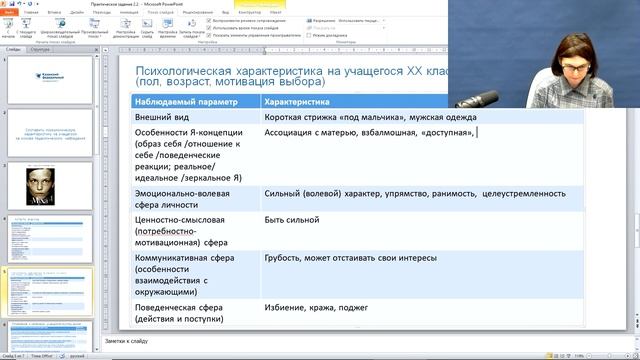
Task: Open Set Up Slide Show (Настройка демонстрации)
Action: [x=126, y=28]
